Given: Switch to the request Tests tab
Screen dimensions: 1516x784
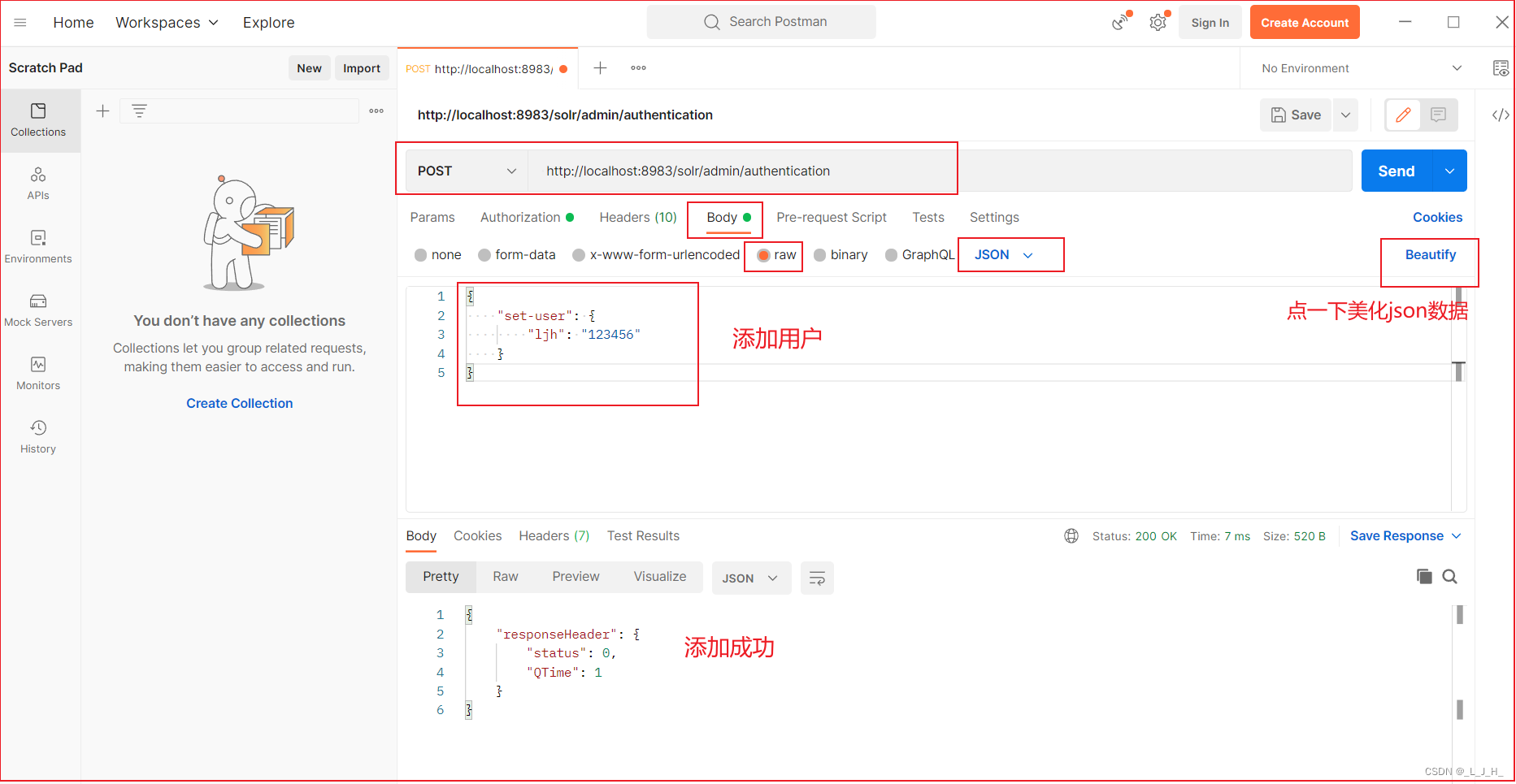Looking at the screenshot, I should [928, 218].
